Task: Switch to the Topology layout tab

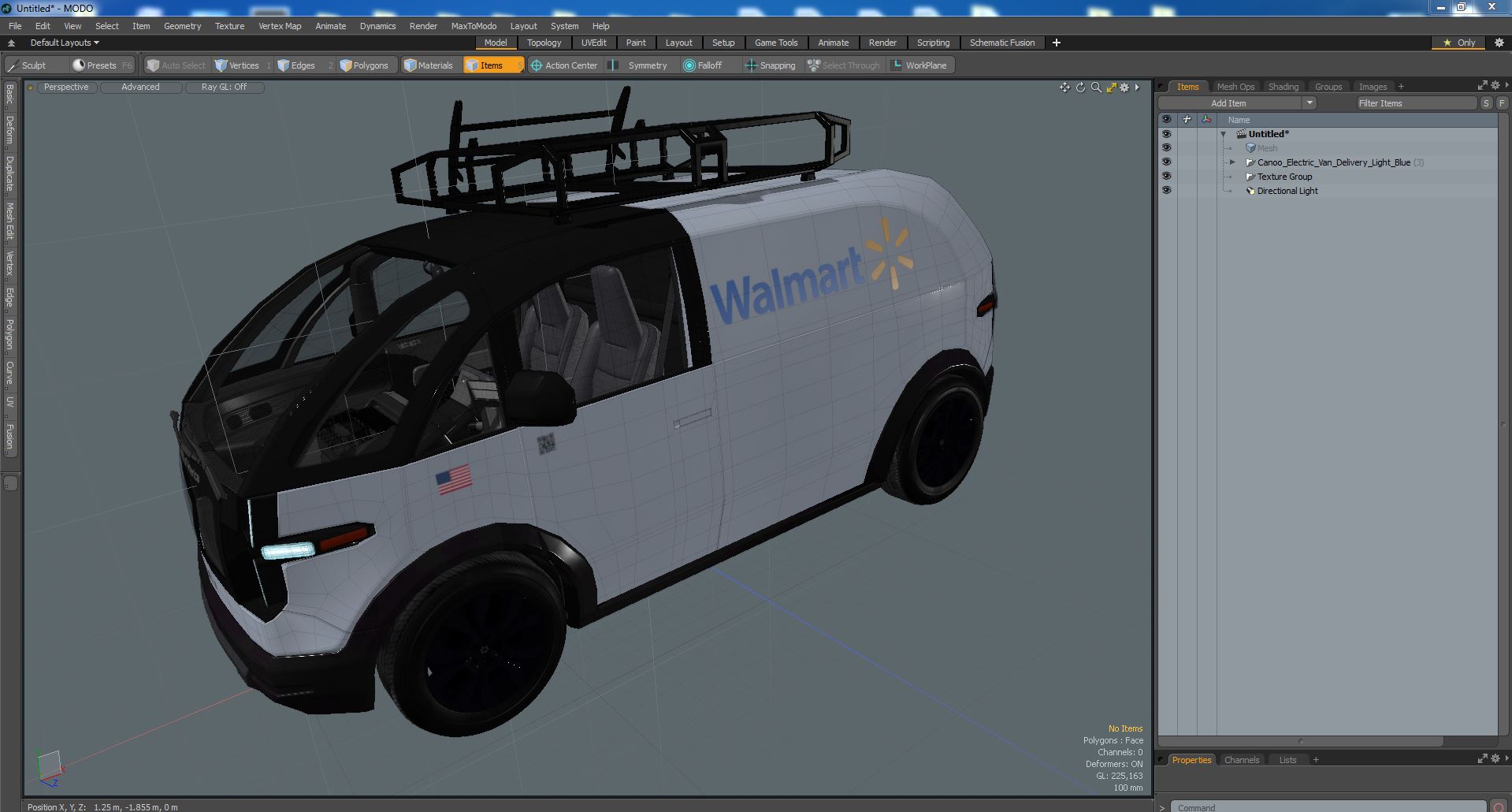Action: [544, 43]
